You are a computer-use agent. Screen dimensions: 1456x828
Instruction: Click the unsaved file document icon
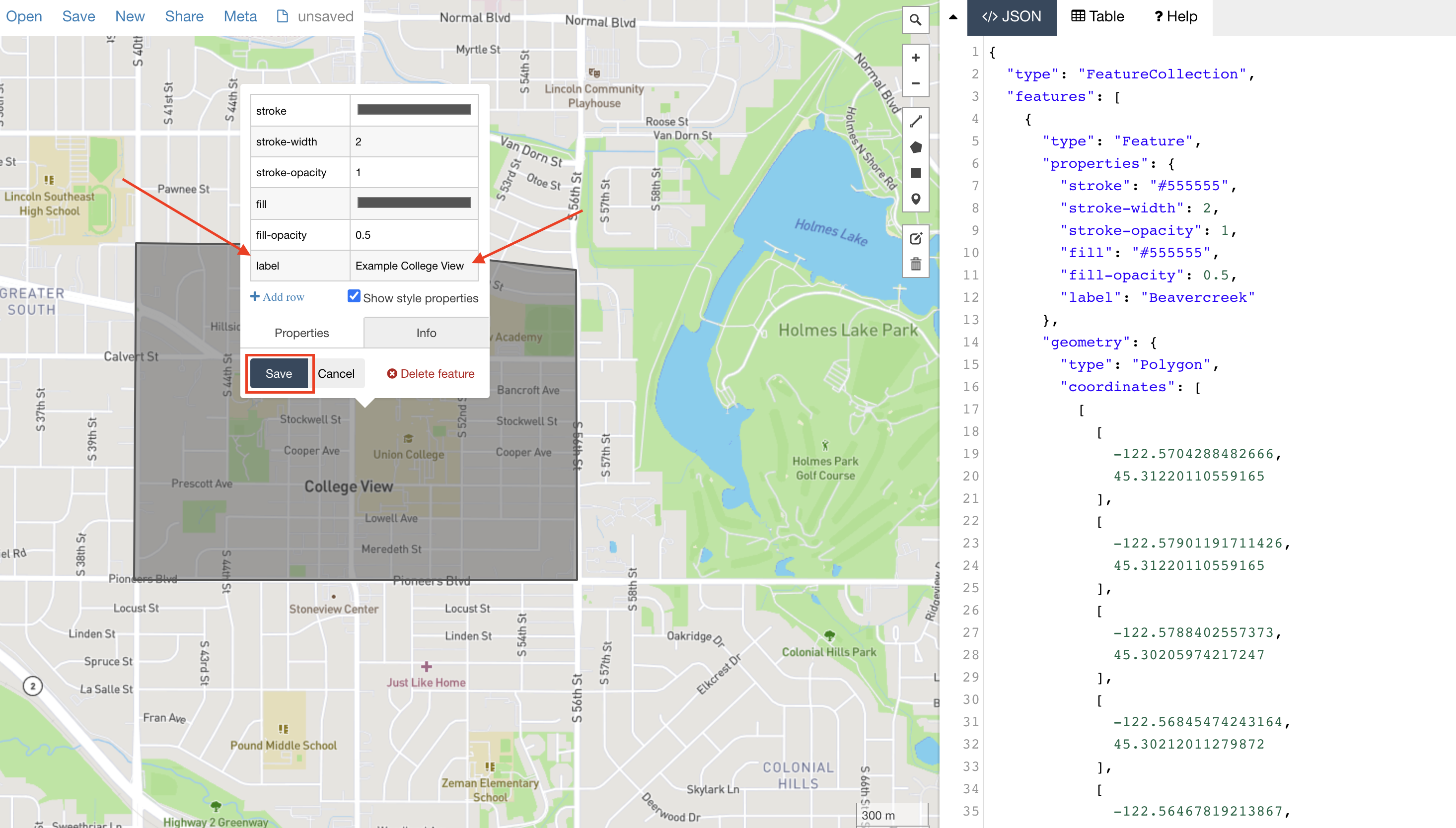click(282, 16)
